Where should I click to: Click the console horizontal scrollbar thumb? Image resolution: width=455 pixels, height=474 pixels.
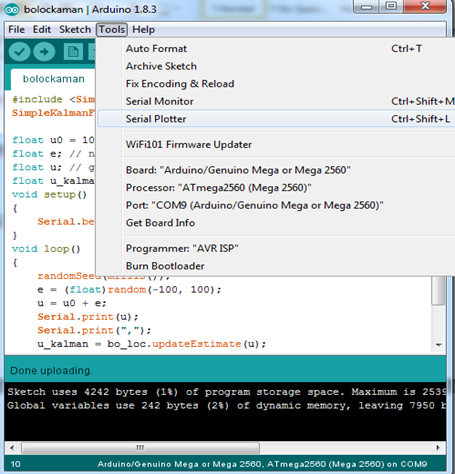pos(140,448)
